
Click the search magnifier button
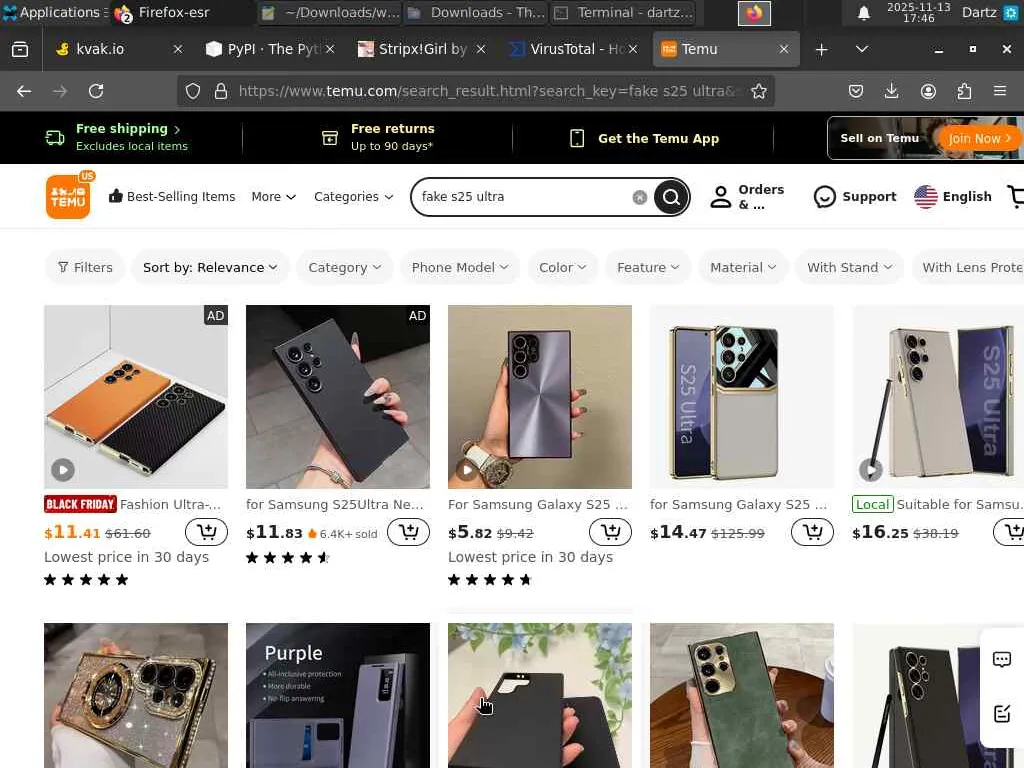pyautogui.click(x=671, y=197)
